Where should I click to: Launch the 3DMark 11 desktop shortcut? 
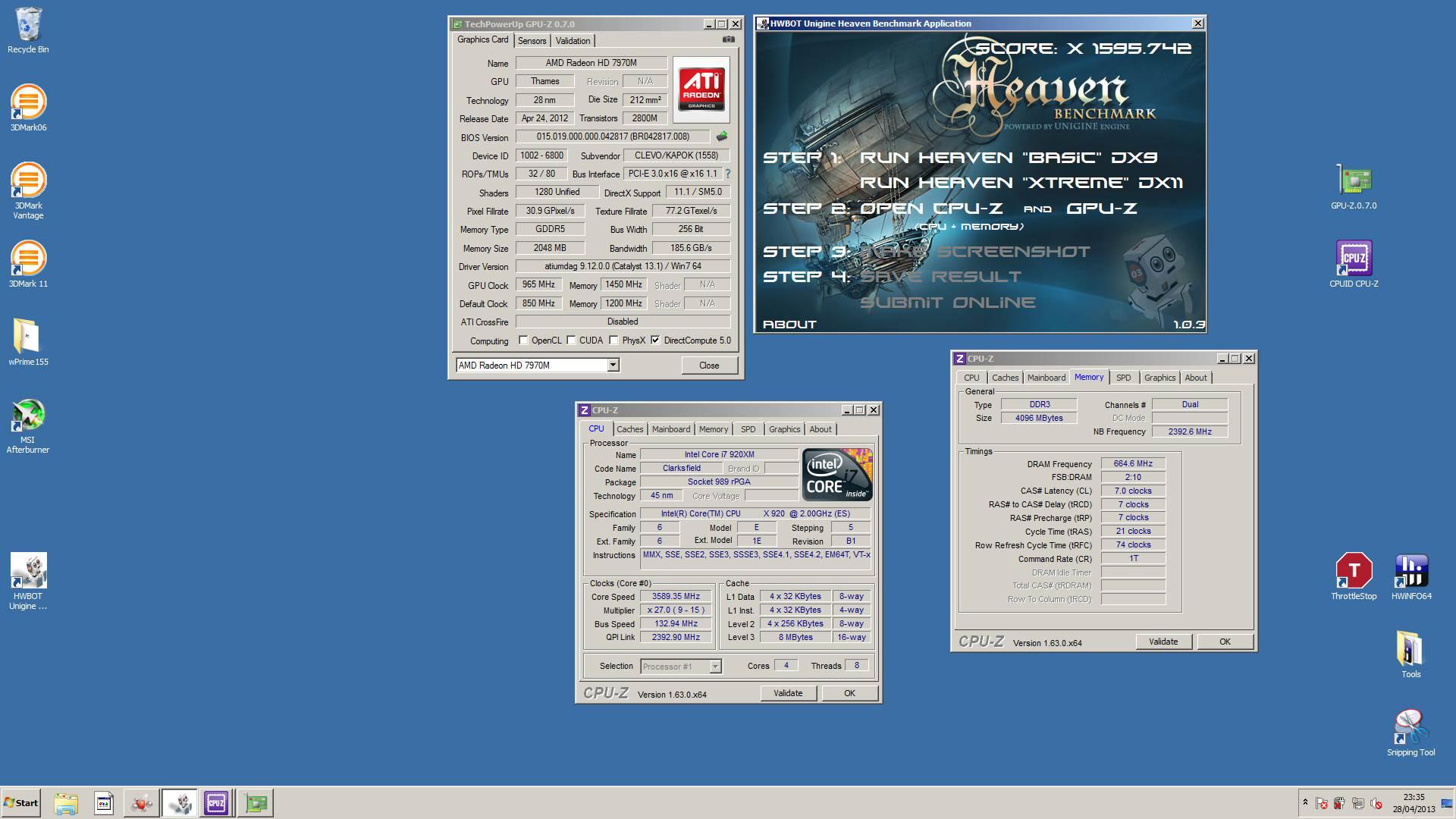(x=28, y=264)
